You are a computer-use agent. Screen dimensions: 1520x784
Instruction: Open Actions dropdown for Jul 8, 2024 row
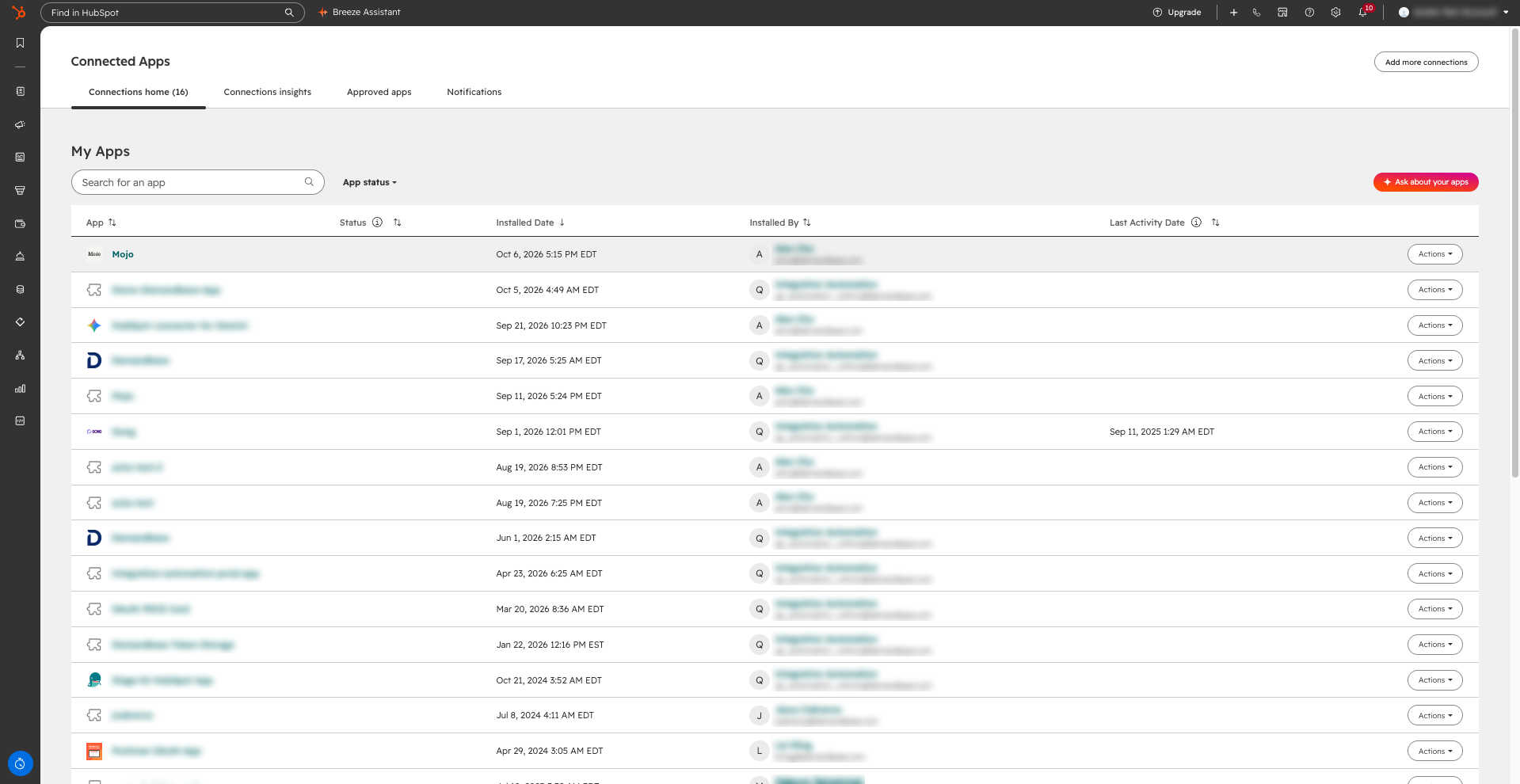point(1434,715)
